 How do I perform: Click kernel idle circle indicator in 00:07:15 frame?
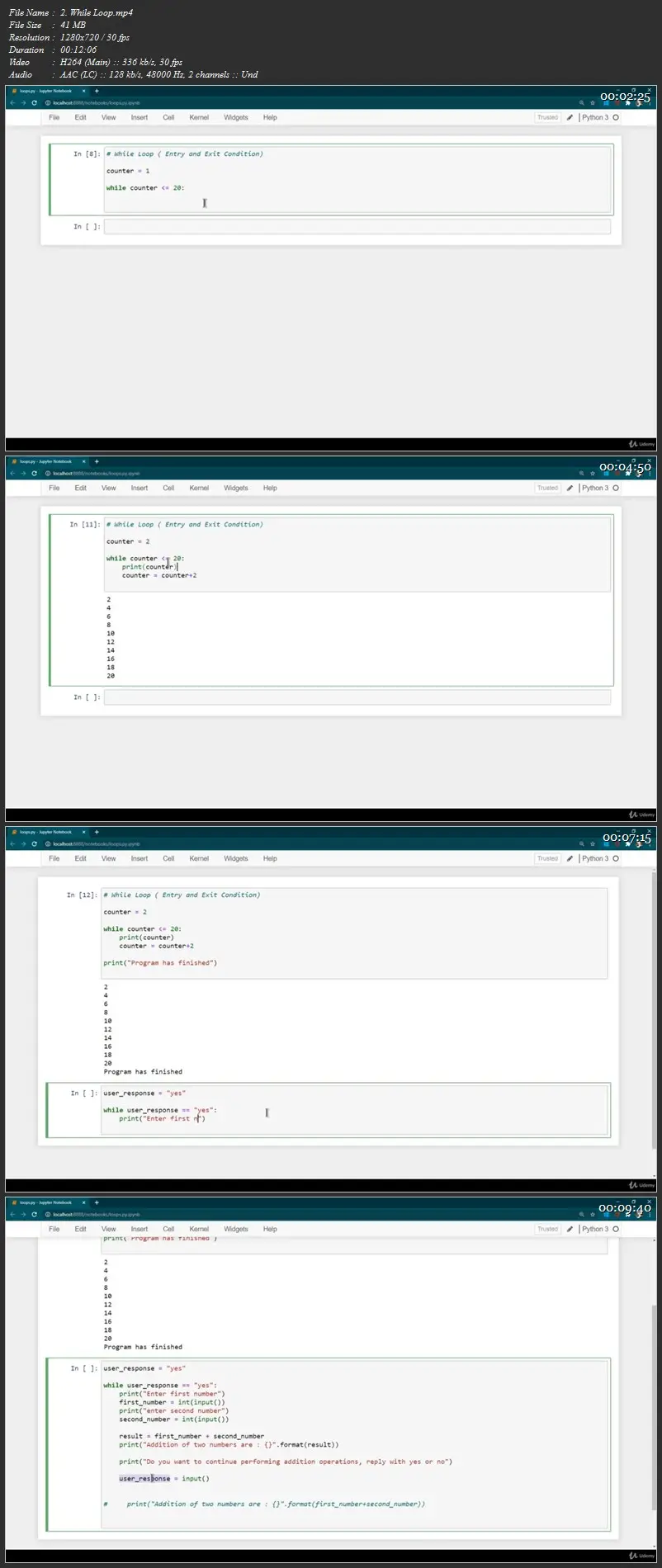(616, 858)
